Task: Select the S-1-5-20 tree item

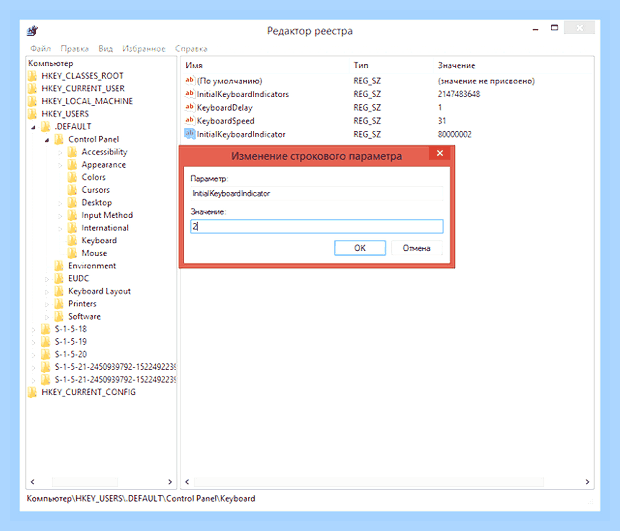Action: coord(70,354)
